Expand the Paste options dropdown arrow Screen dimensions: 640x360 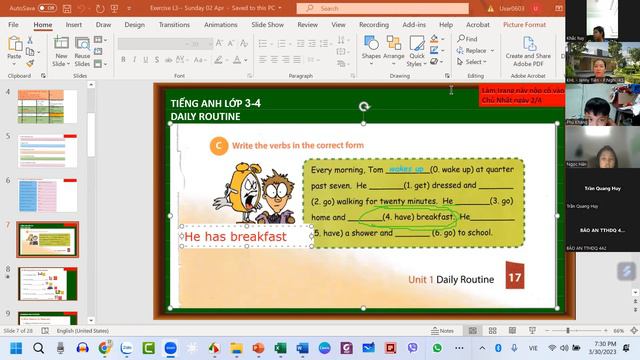click(x=14, y=64)
